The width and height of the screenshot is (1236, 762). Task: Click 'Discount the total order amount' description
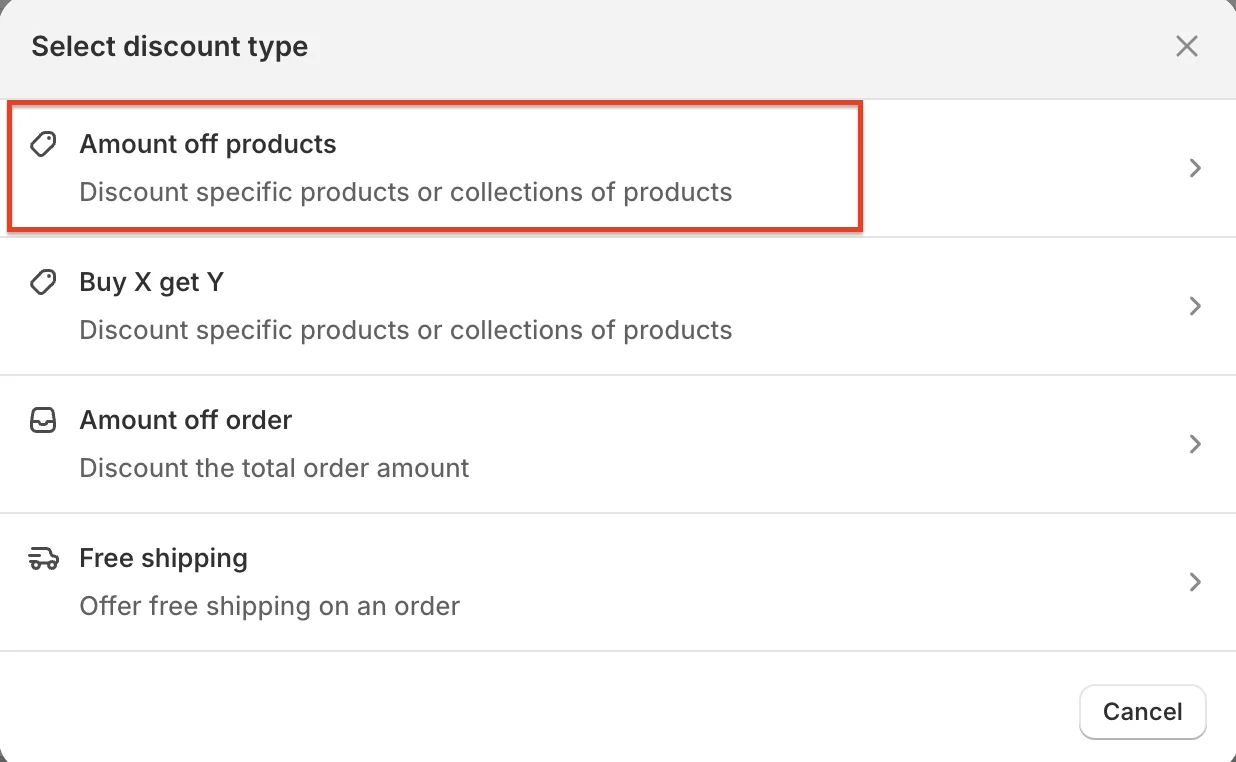(x=274, y=468)
